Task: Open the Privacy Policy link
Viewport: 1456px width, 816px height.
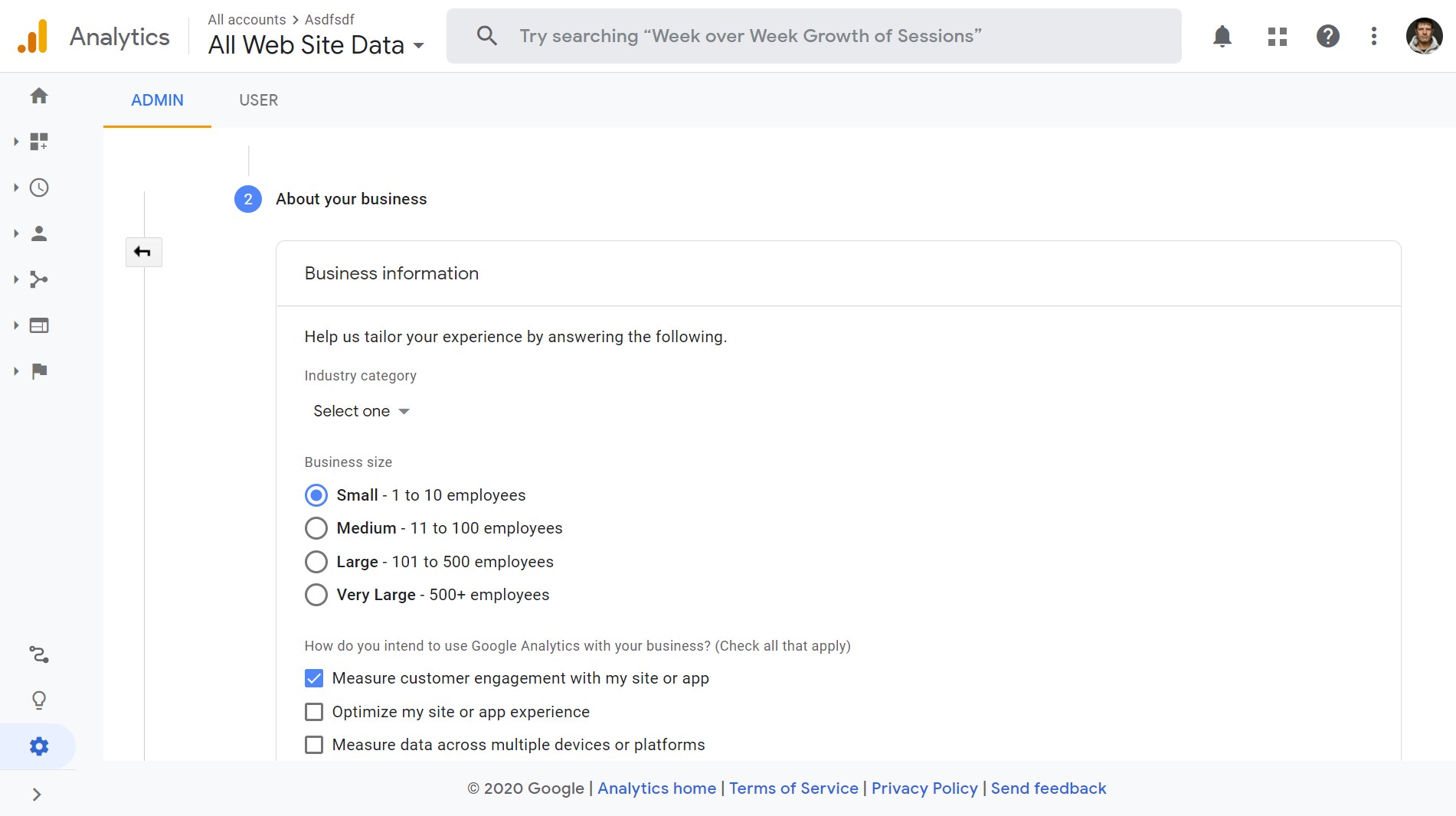Action: click(x=924, y=788)
